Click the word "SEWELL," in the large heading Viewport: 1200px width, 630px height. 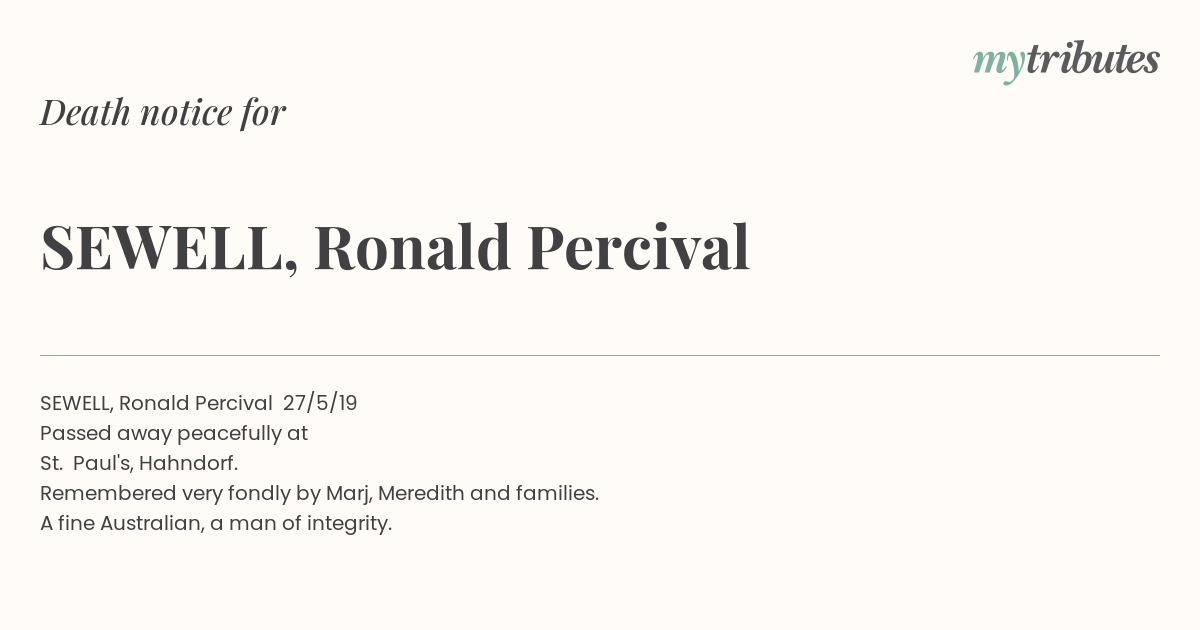(169, 248)
